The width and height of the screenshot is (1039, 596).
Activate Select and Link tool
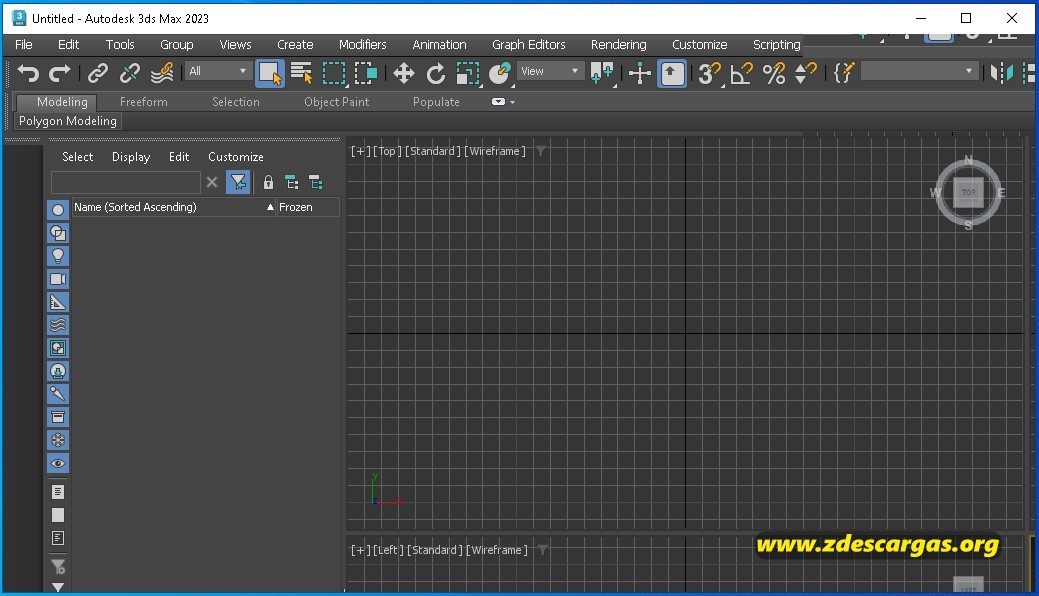[98, 72]
